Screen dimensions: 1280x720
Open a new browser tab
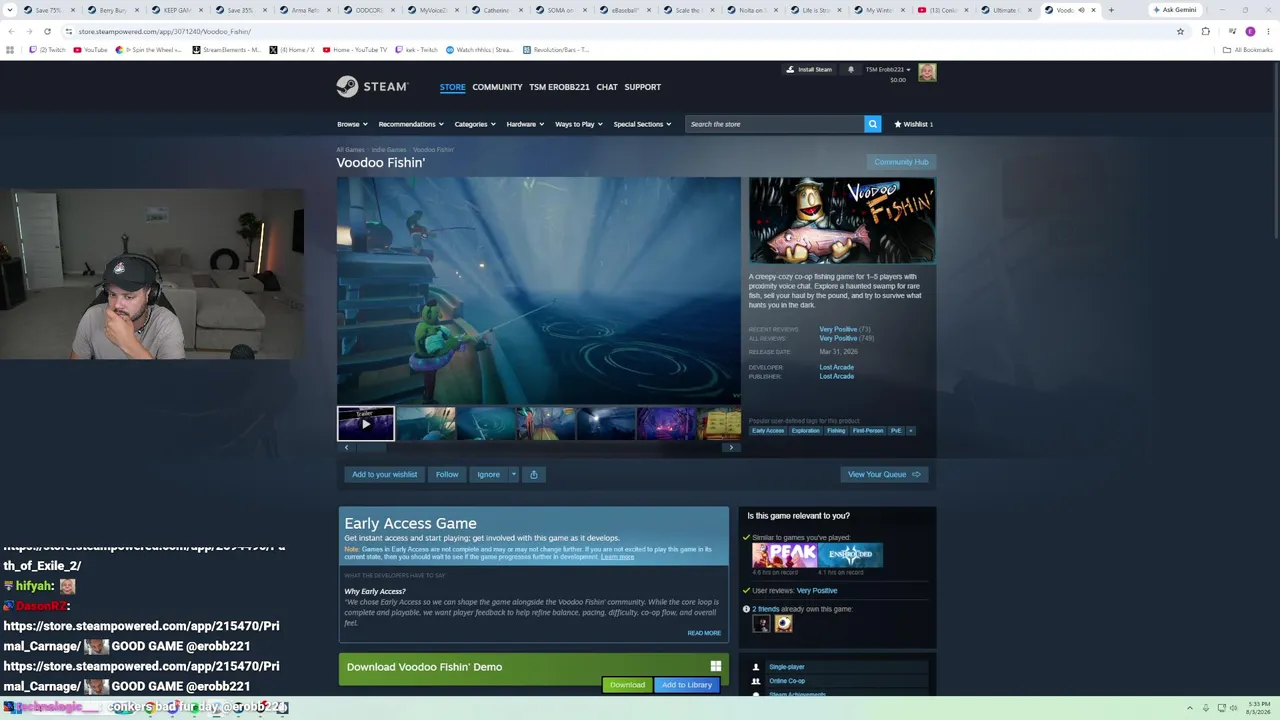[1111, 10]
